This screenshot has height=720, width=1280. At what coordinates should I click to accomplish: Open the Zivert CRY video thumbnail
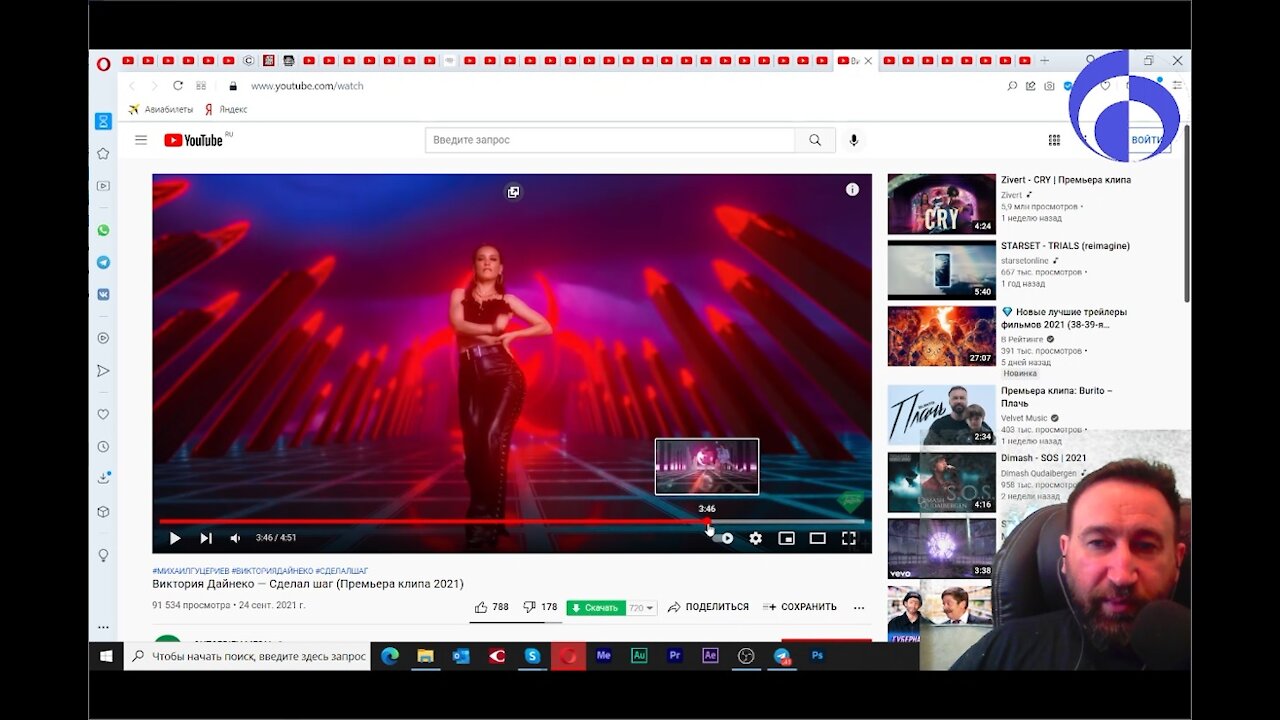click(x=942, y=204)
